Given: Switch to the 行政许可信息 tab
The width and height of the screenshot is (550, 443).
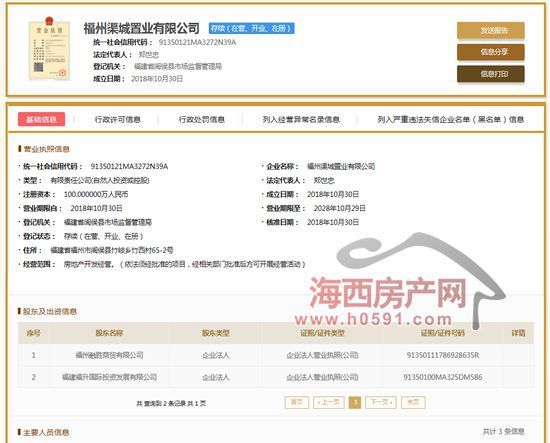Looking at the screenshot, I should [x=118, y=120].
